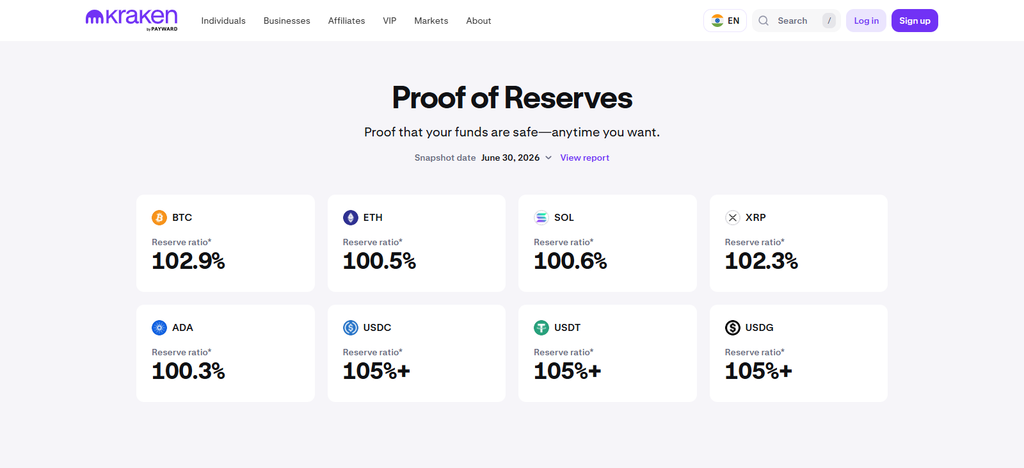Click the USDC 105%+ reserve ratio value
1024x468 pixels.
pos(377,372)
